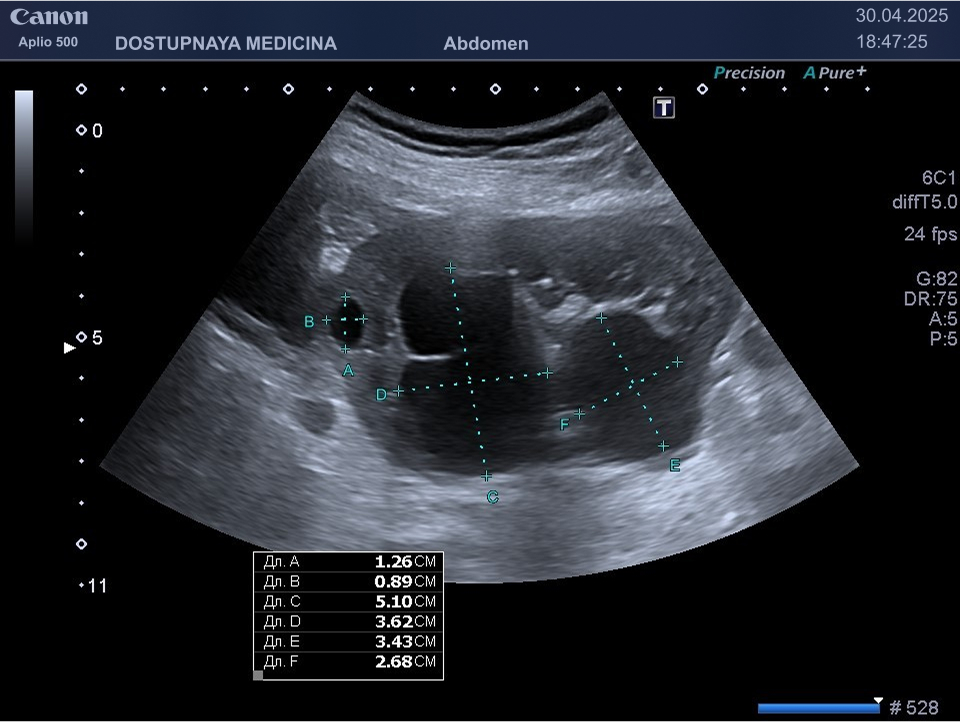This screenshot has width=960, height=722.
Task: Select caliper label A on the ultrasound image
Action: [348, 371]
